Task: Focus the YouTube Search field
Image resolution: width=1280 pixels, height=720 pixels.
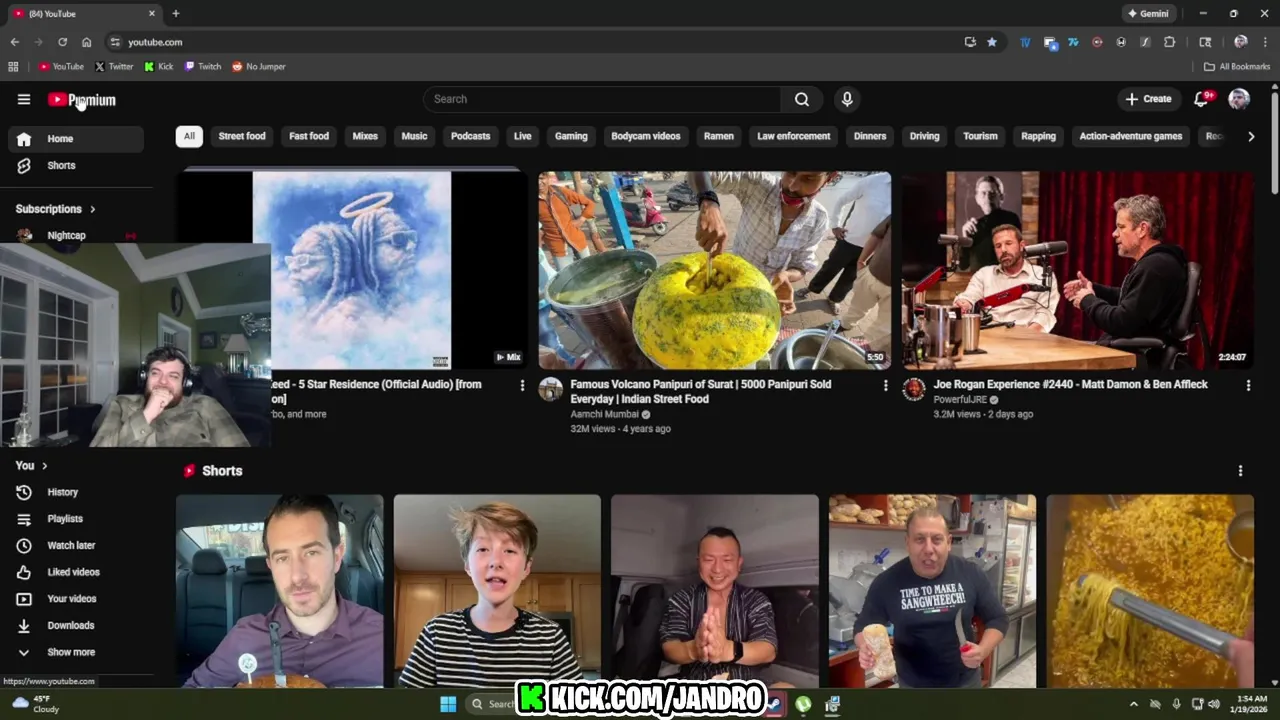Action: coord(603,99)
